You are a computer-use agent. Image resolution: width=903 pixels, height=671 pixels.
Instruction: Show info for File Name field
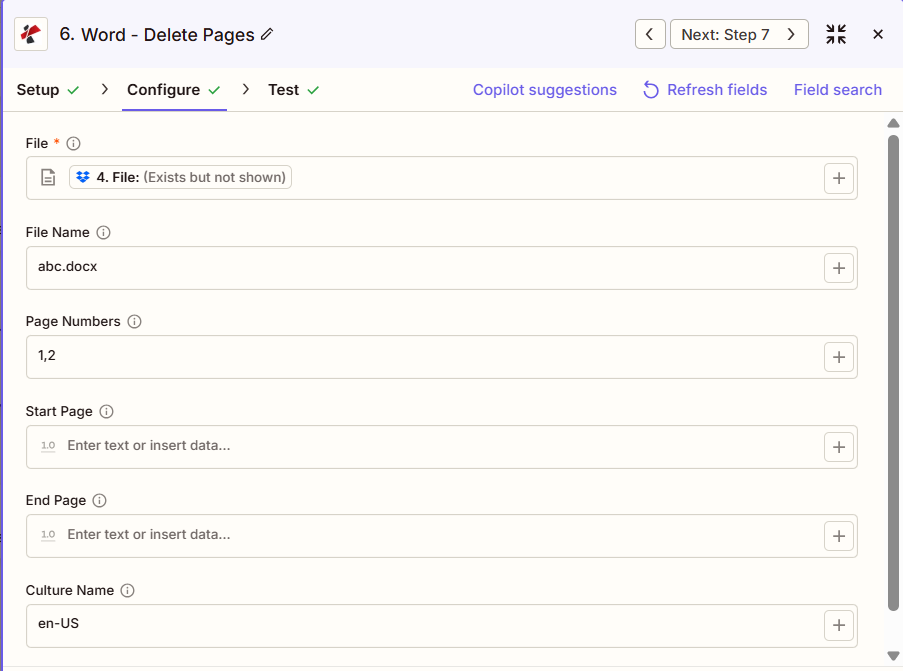pyautogui.click(x=103, y=233)
